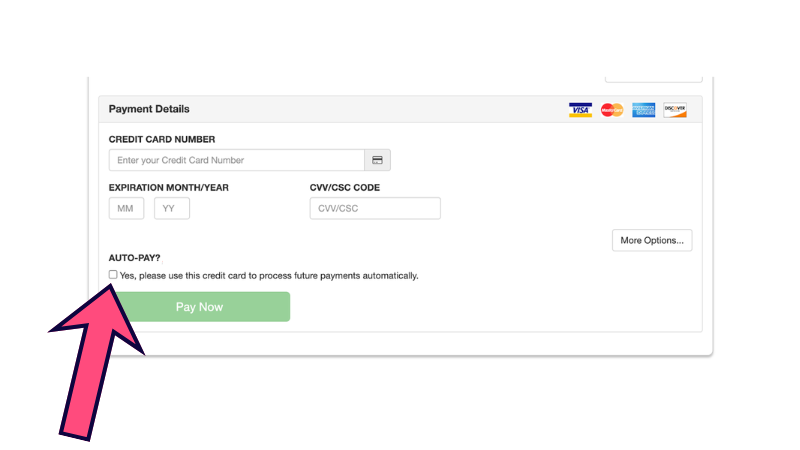Focus the CVV/CSC code field
Viewport: 800px width, 450px height.
[375, 208]
